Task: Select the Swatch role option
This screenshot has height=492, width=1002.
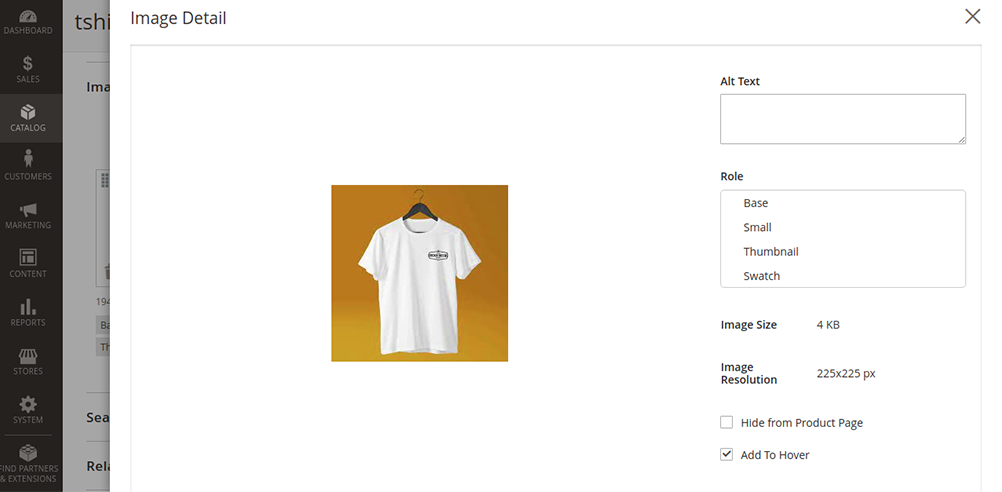Action: (762, 276)
